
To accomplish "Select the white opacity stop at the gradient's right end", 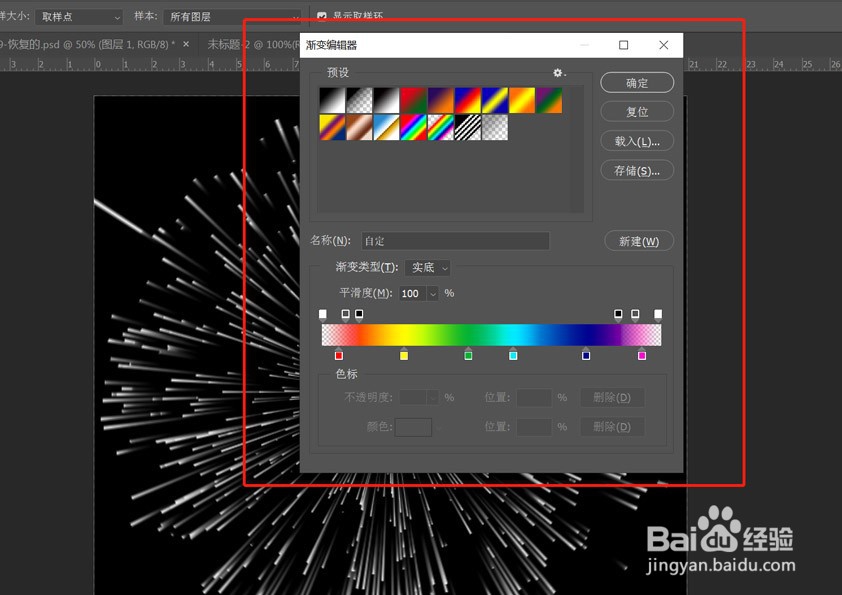I will click(658, 314).
